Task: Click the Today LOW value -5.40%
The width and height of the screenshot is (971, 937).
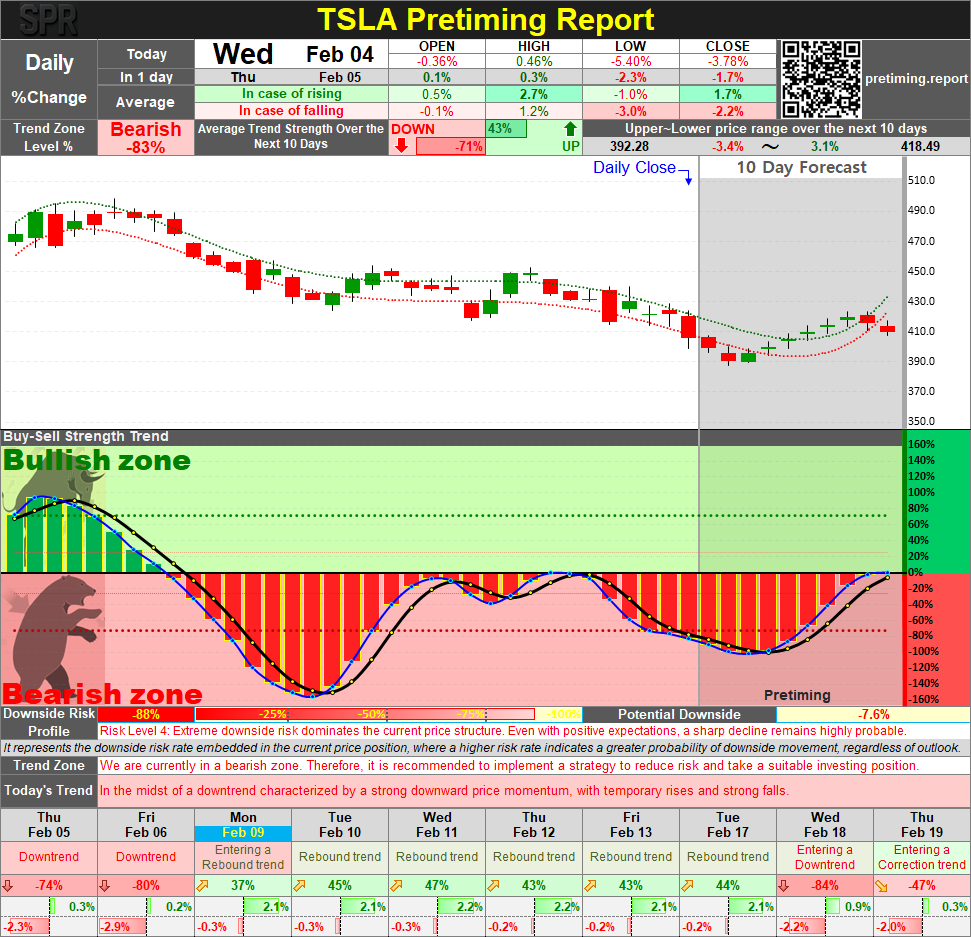Action: point(630,61)
